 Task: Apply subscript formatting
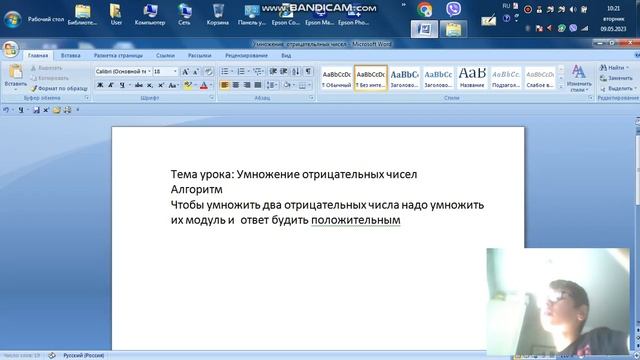point(150,85)
